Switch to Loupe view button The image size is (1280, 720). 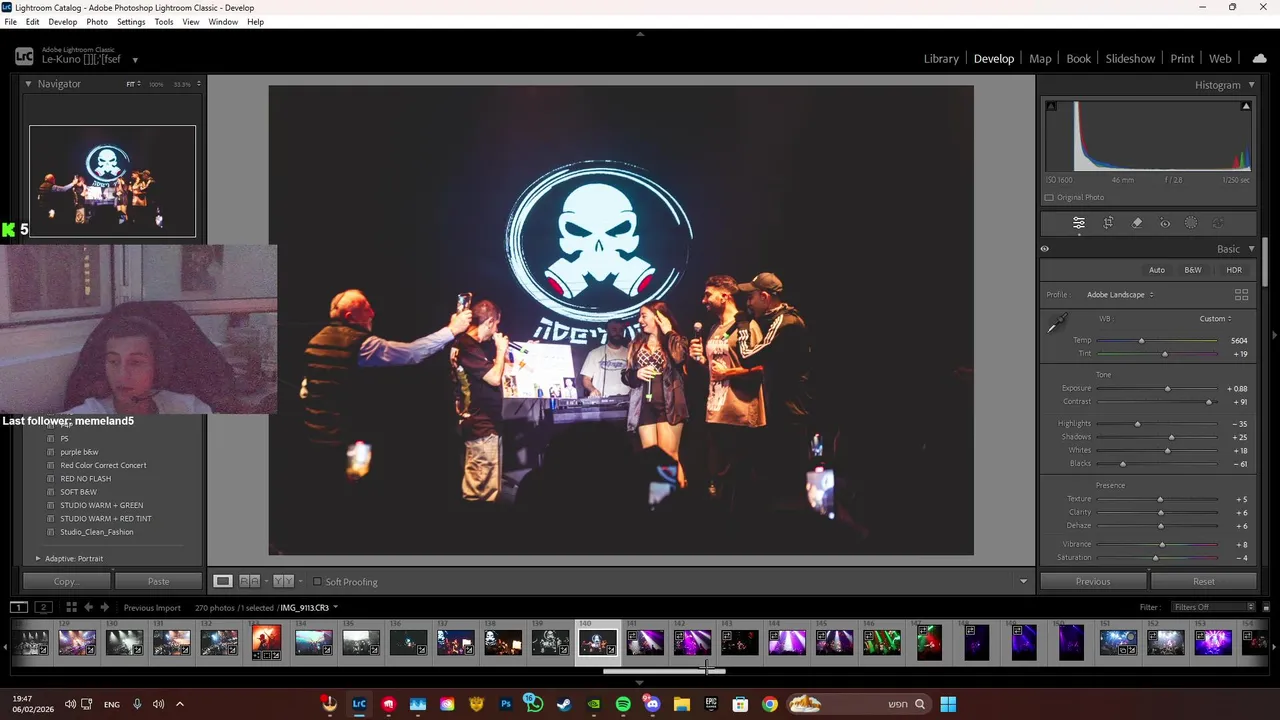pyautogui.click(x=223, y=581)
